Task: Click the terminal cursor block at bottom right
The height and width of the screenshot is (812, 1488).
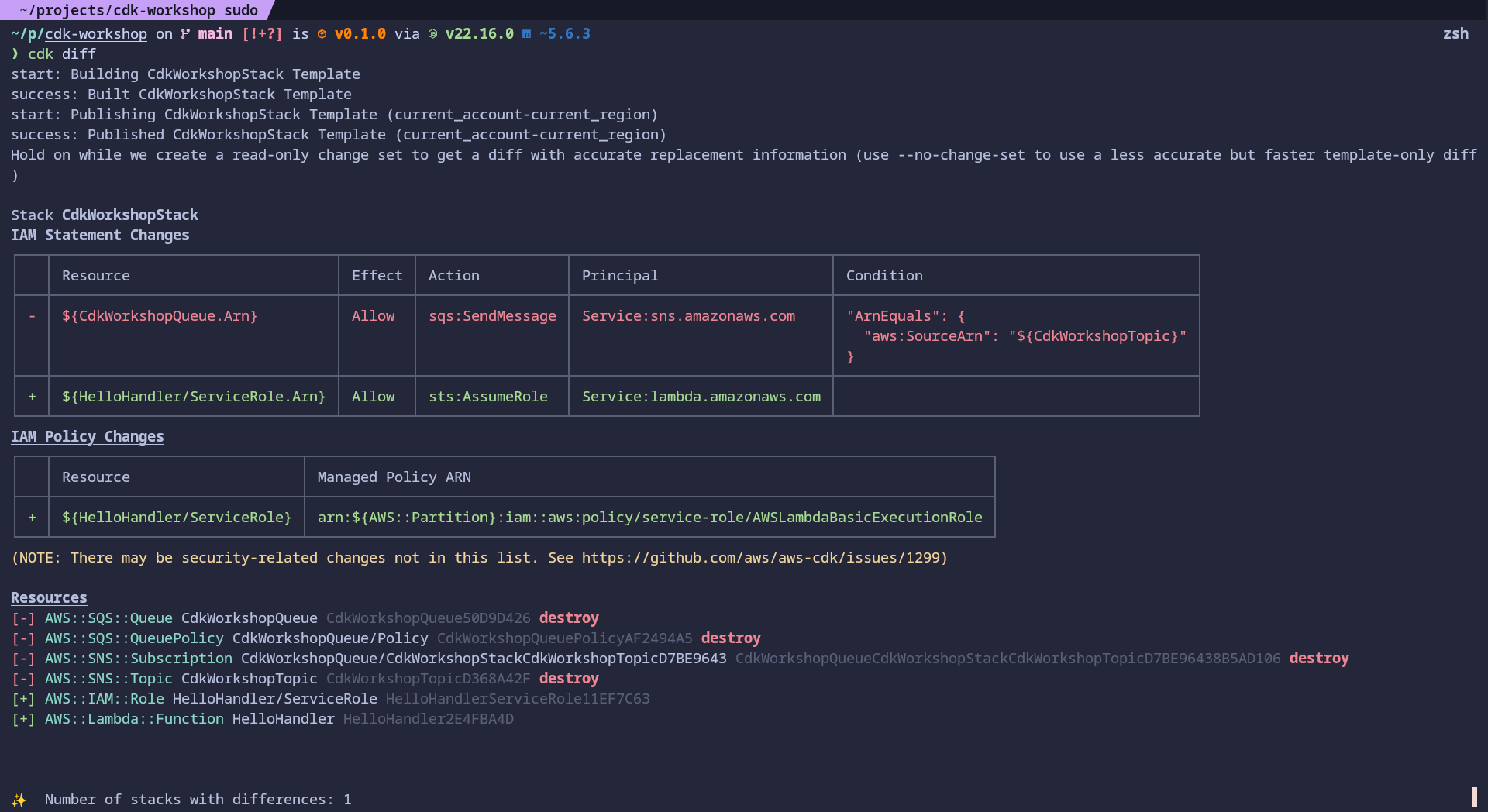Action: point(1474,797)
